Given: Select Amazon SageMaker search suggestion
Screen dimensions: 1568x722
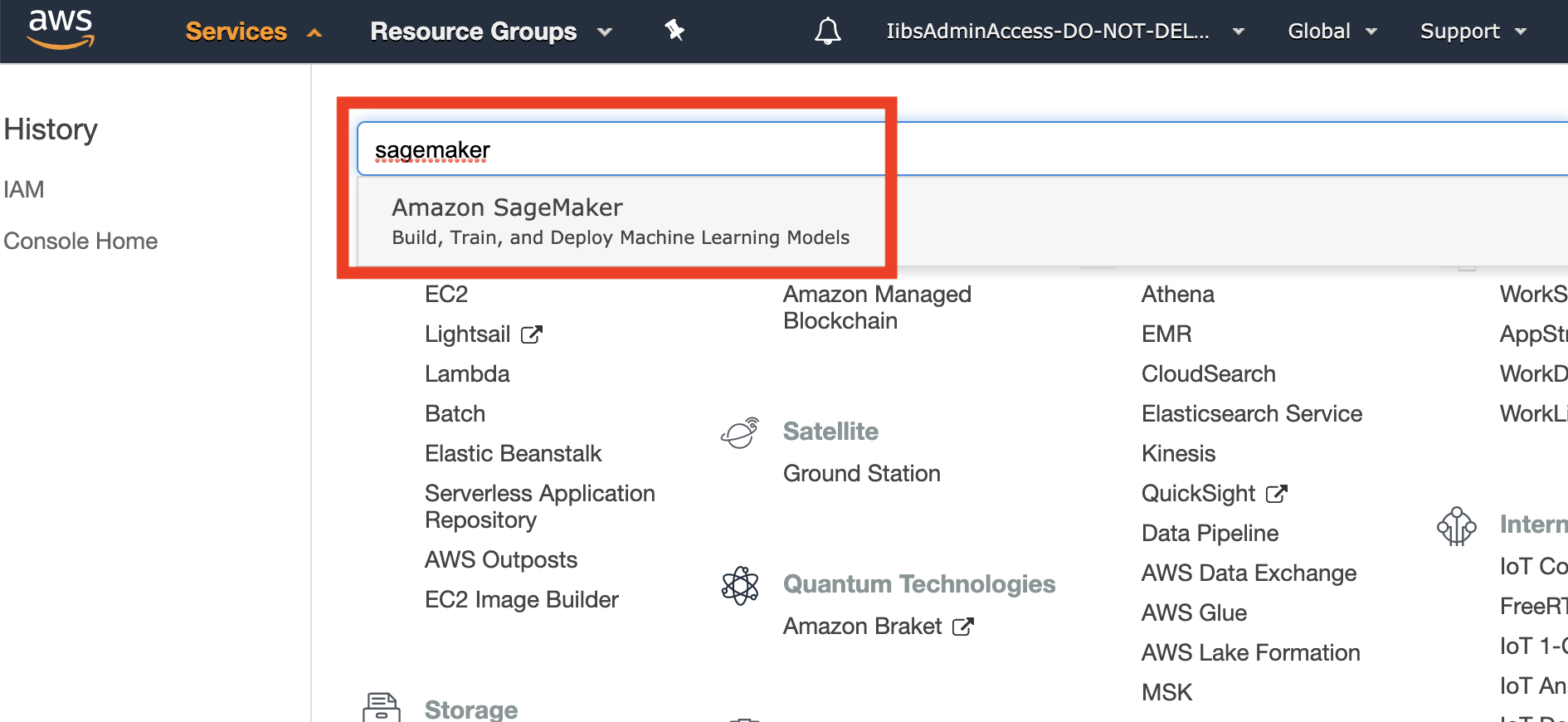Looking at the screenshot, I should (x=620, y=221).
